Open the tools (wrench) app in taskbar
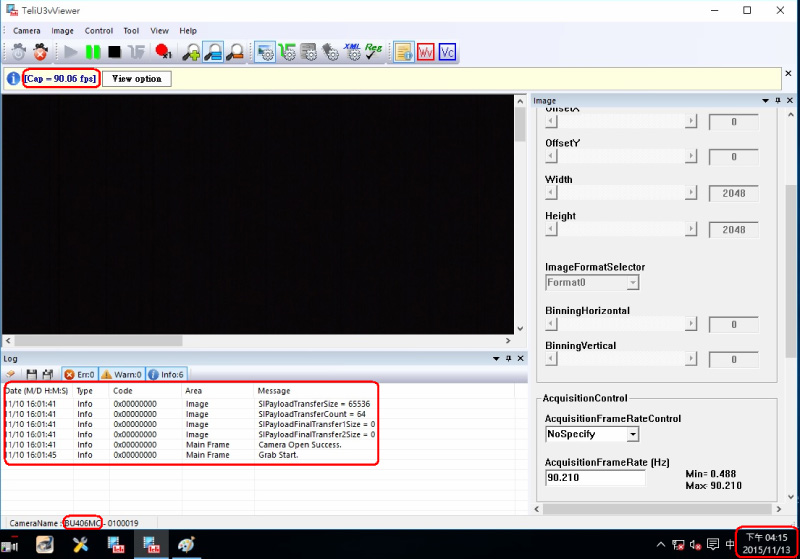Screen dimensions: 800x559 (80, 545)
